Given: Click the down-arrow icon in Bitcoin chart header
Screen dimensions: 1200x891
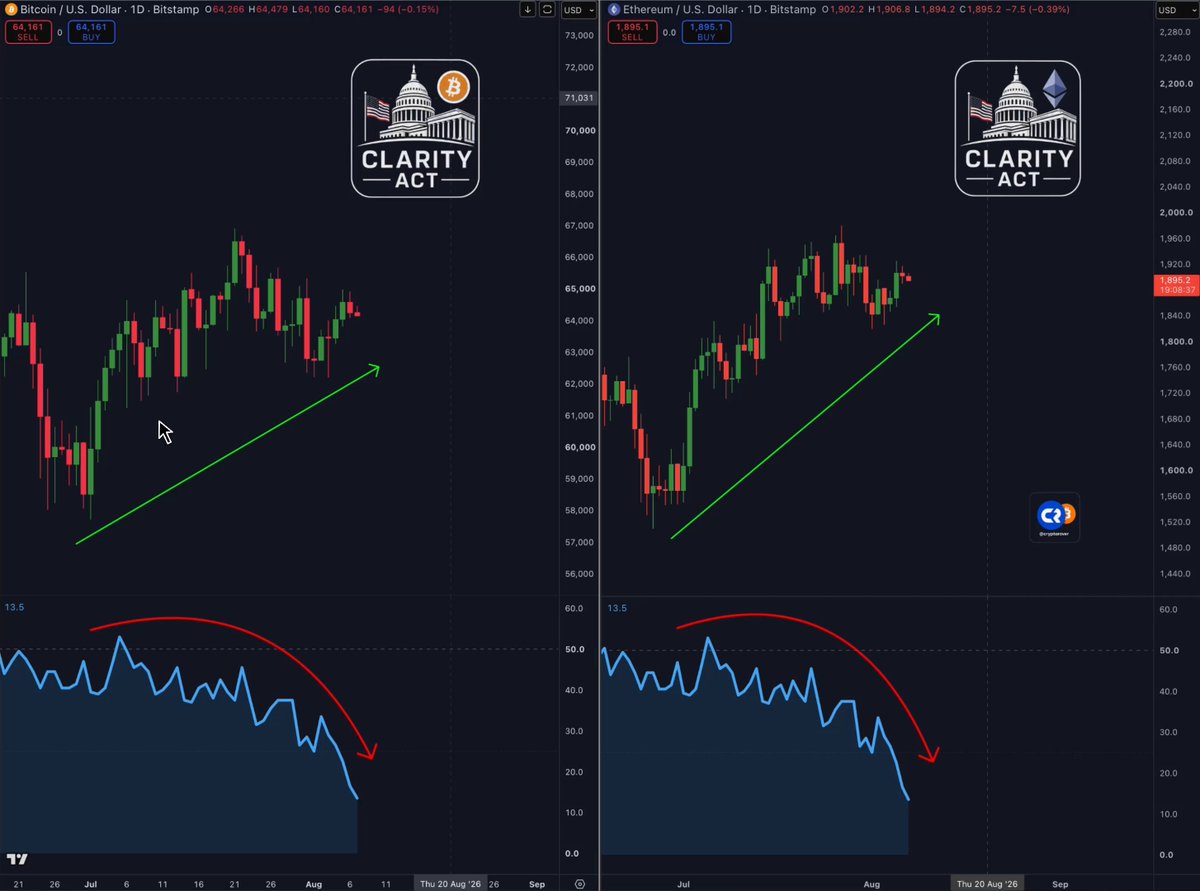Looking at the screenshot, I should tap(528, 10).
